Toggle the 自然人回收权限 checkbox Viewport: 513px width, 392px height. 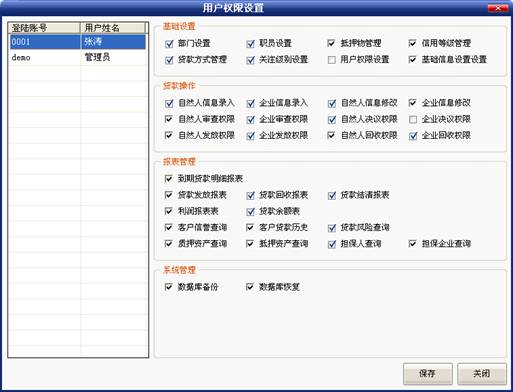point(331,135)
